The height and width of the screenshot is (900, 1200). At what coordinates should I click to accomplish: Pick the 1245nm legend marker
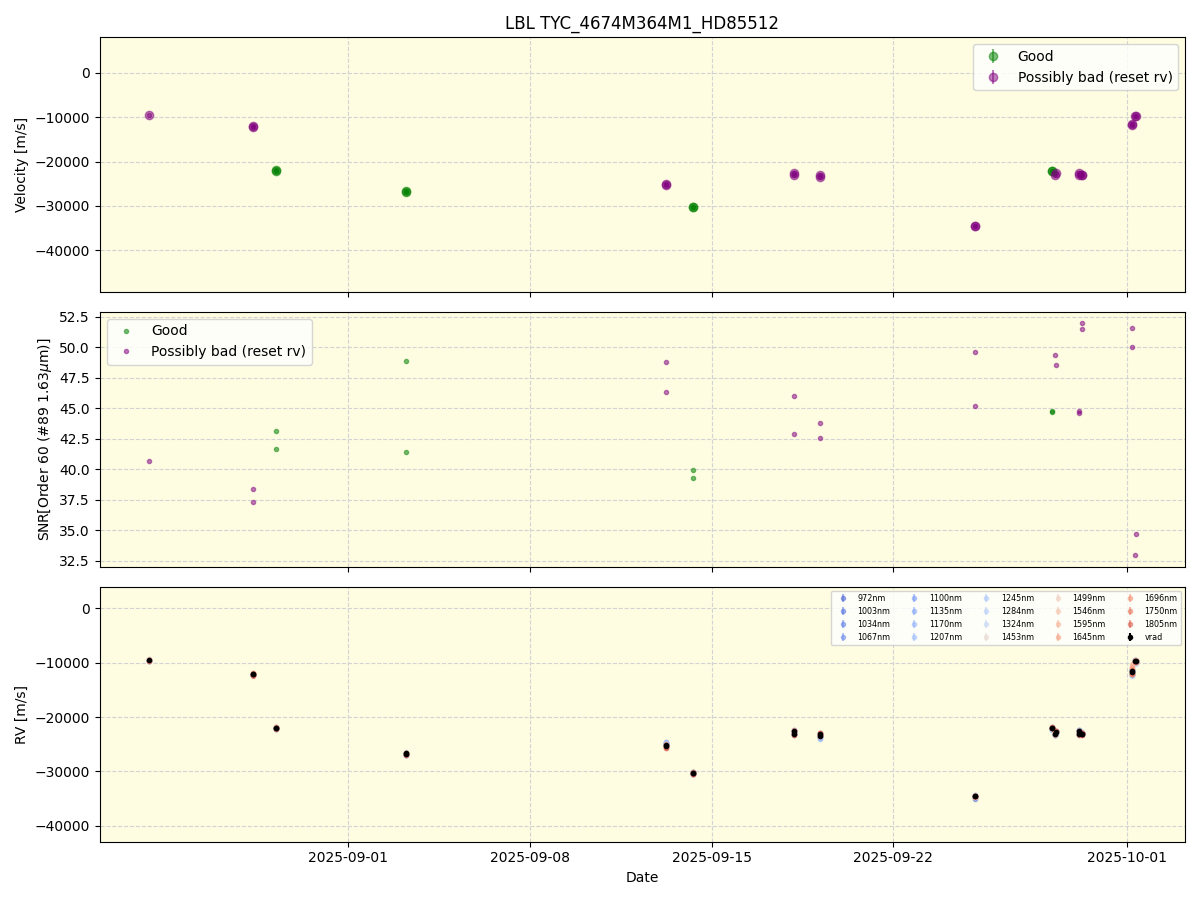pyautogui.click(x=986, y=598)
